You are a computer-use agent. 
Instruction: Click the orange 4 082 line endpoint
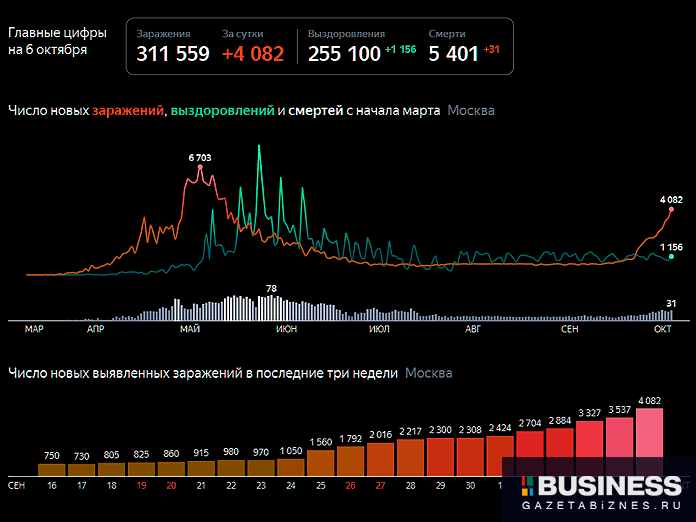tap(671, 209)
